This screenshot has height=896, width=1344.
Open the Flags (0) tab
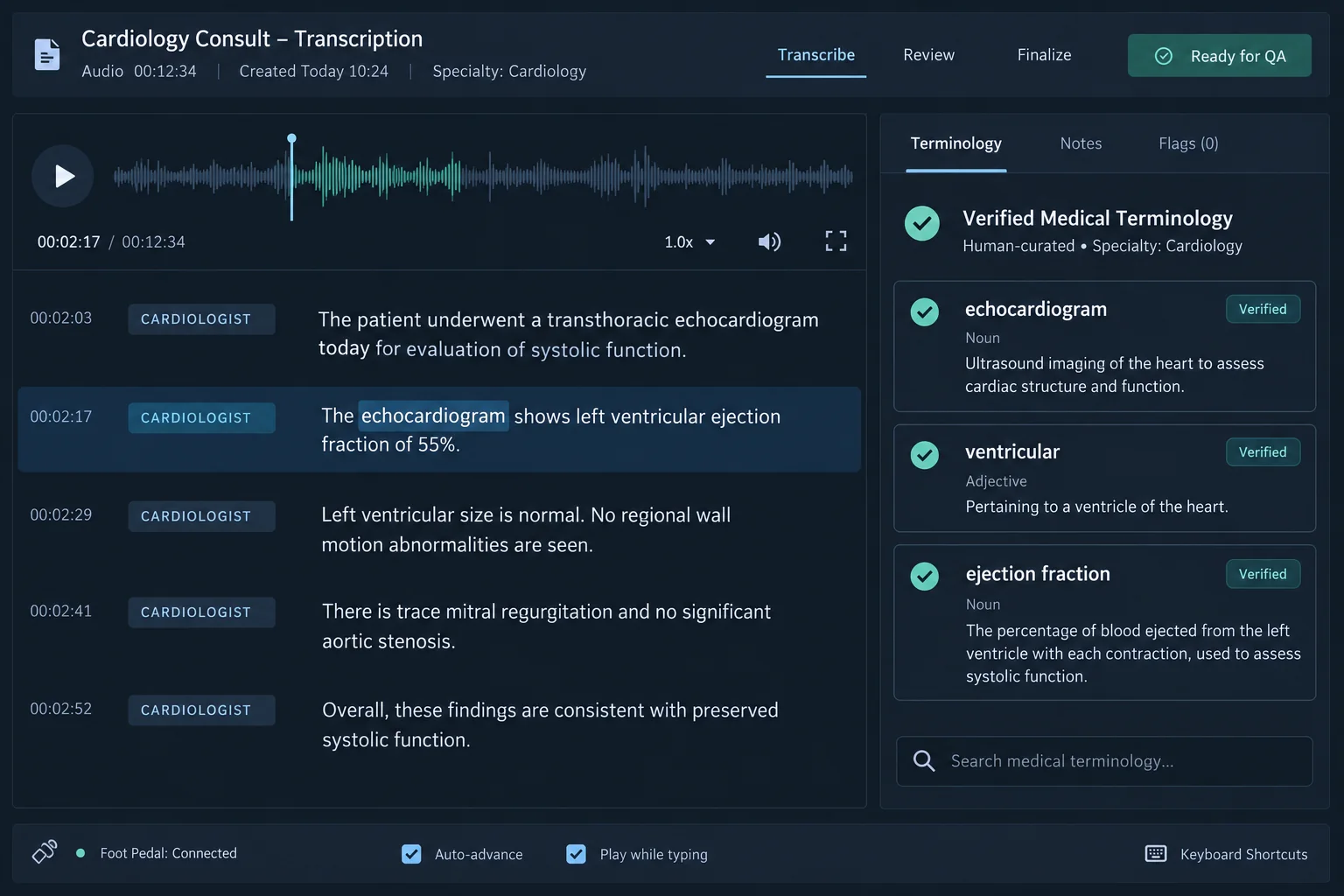coord(1188,143)
